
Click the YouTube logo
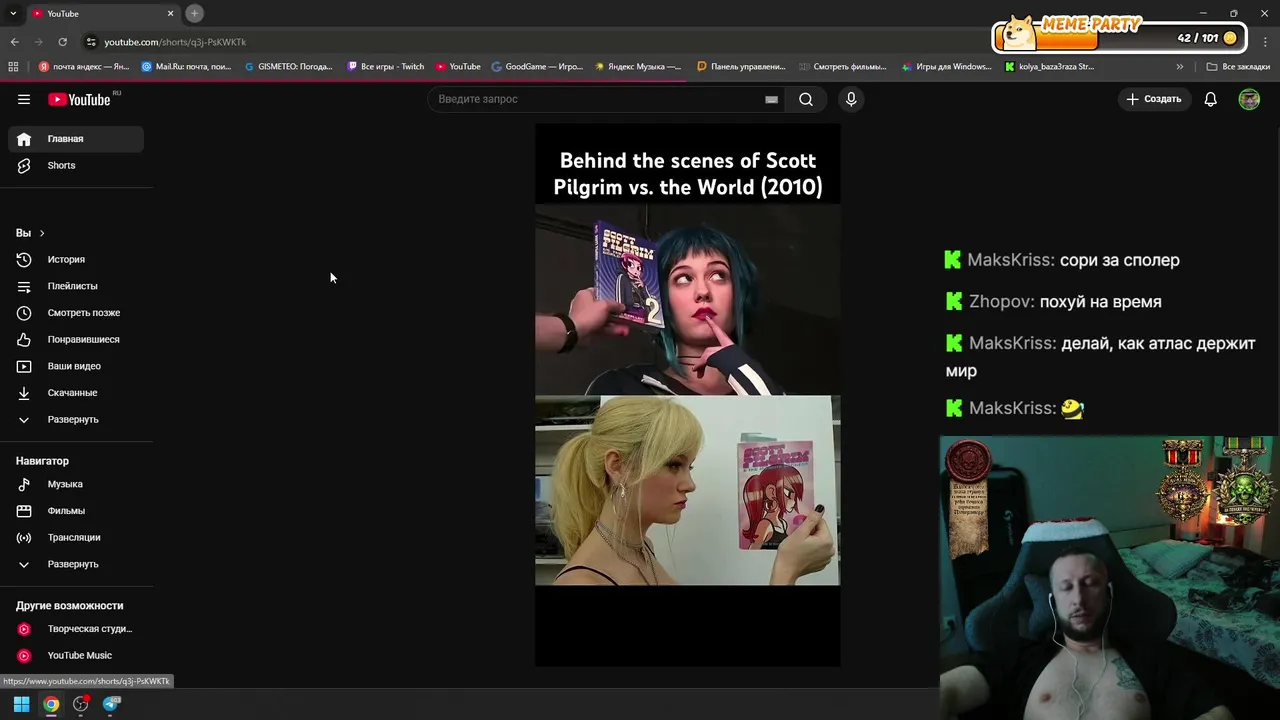coord(79,99)
